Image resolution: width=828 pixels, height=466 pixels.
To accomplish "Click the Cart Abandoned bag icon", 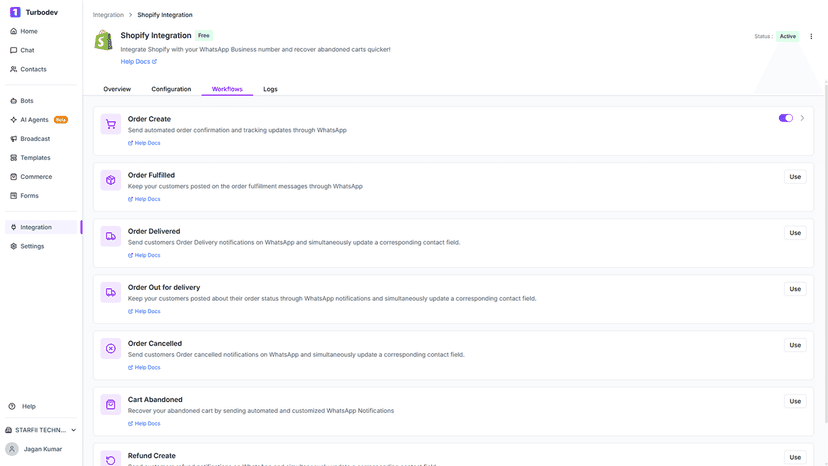I will (x=110, y=404).
